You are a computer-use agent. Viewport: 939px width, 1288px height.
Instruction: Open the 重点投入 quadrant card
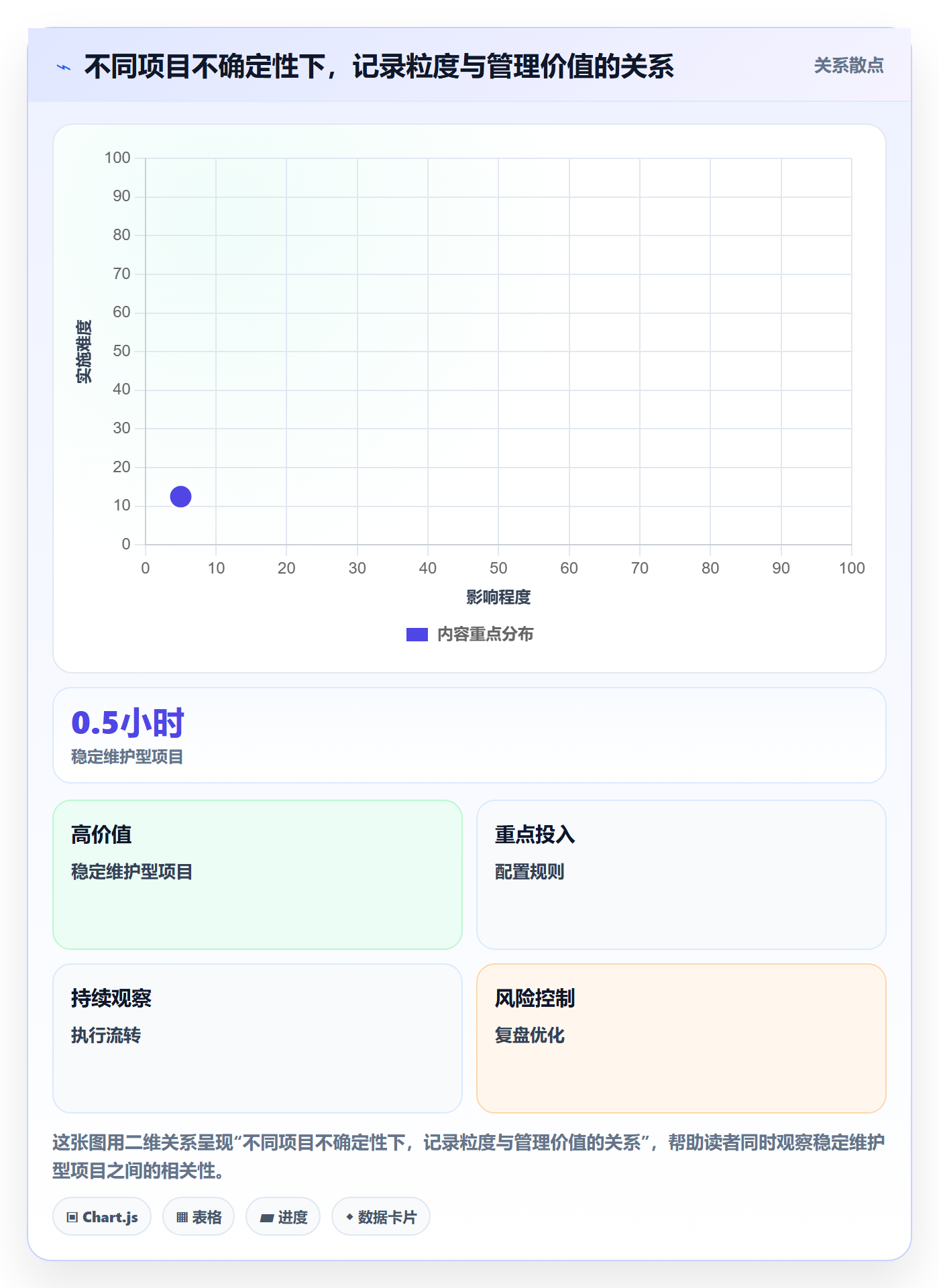coord(681,875)
